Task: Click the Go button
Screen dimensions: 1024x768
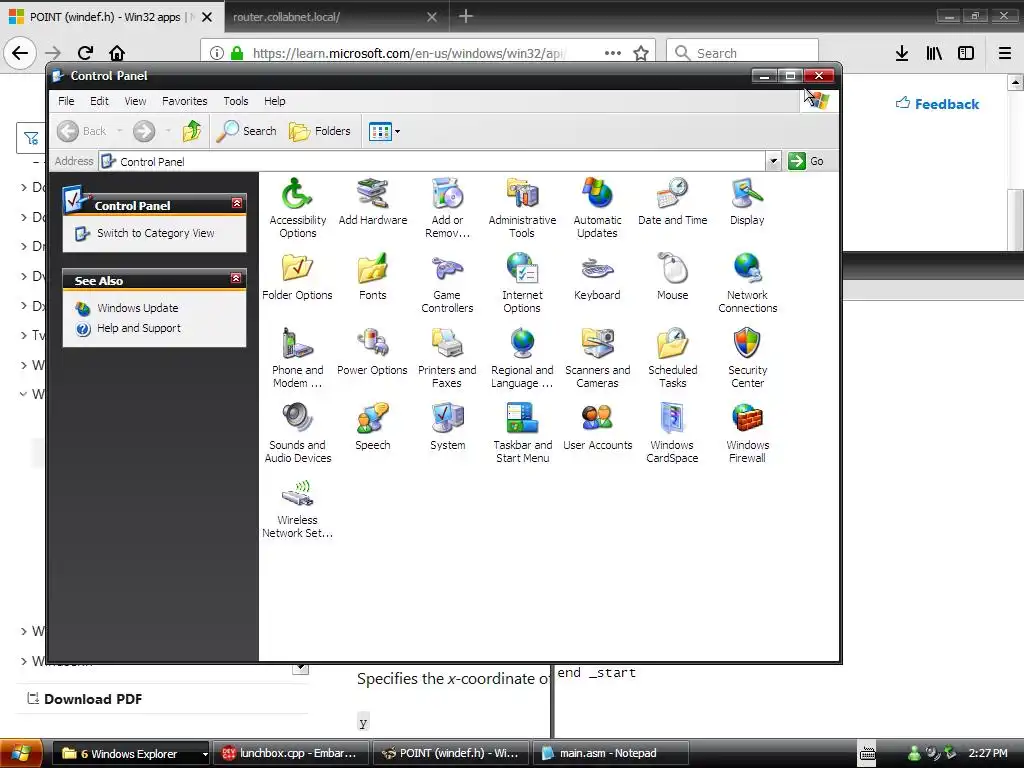Action: tap(806, 161)
